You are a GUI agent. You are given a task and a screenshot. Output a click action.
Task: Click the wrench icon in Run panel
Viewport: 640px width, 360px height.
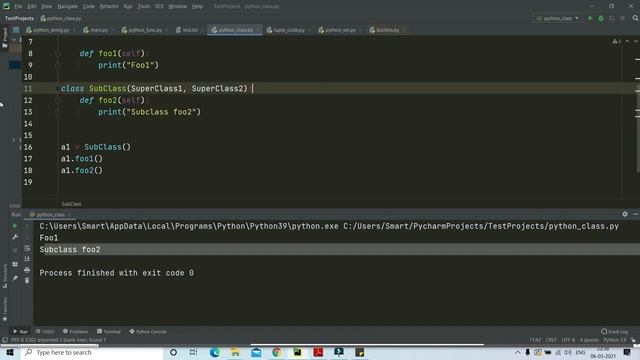point(15,237)
